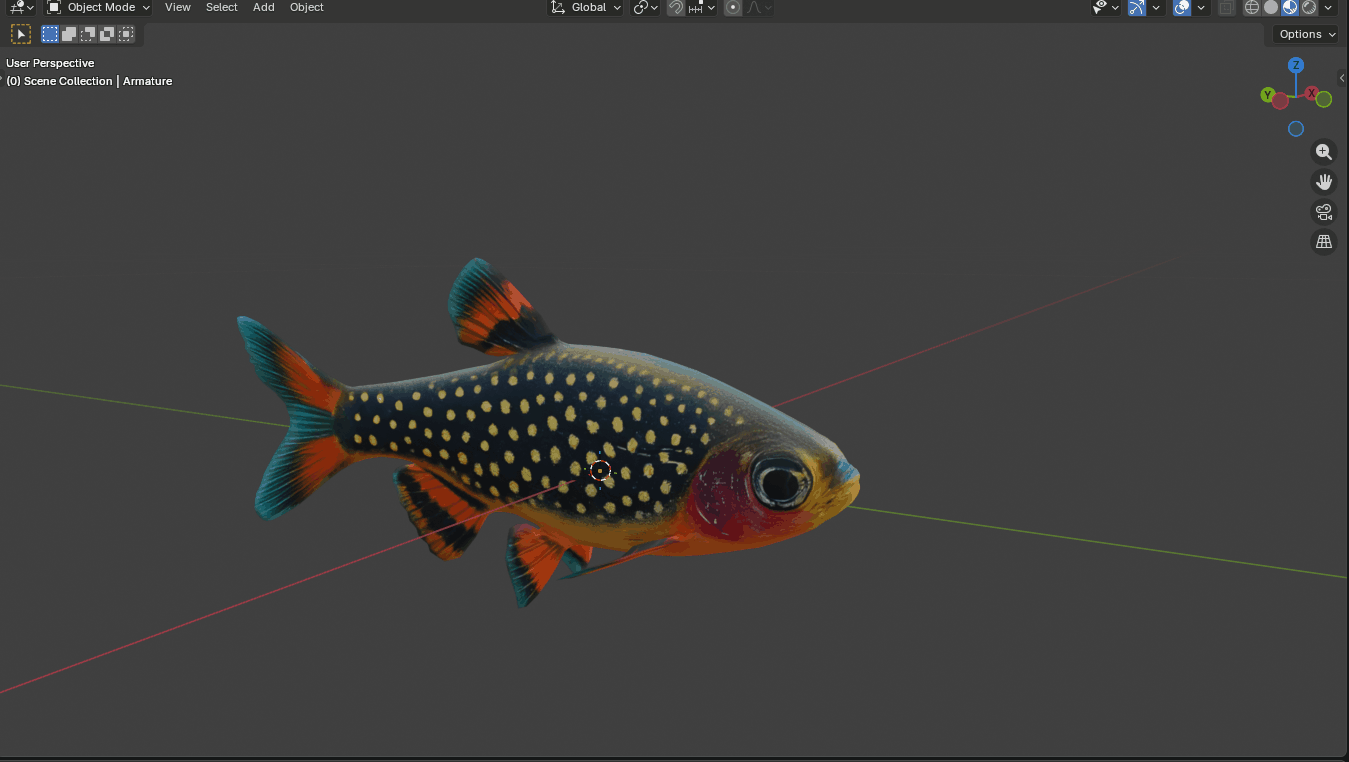1349x762 pixels.
Task: Switch to Material Preview shading
Action: click(x=1290, y=7)
